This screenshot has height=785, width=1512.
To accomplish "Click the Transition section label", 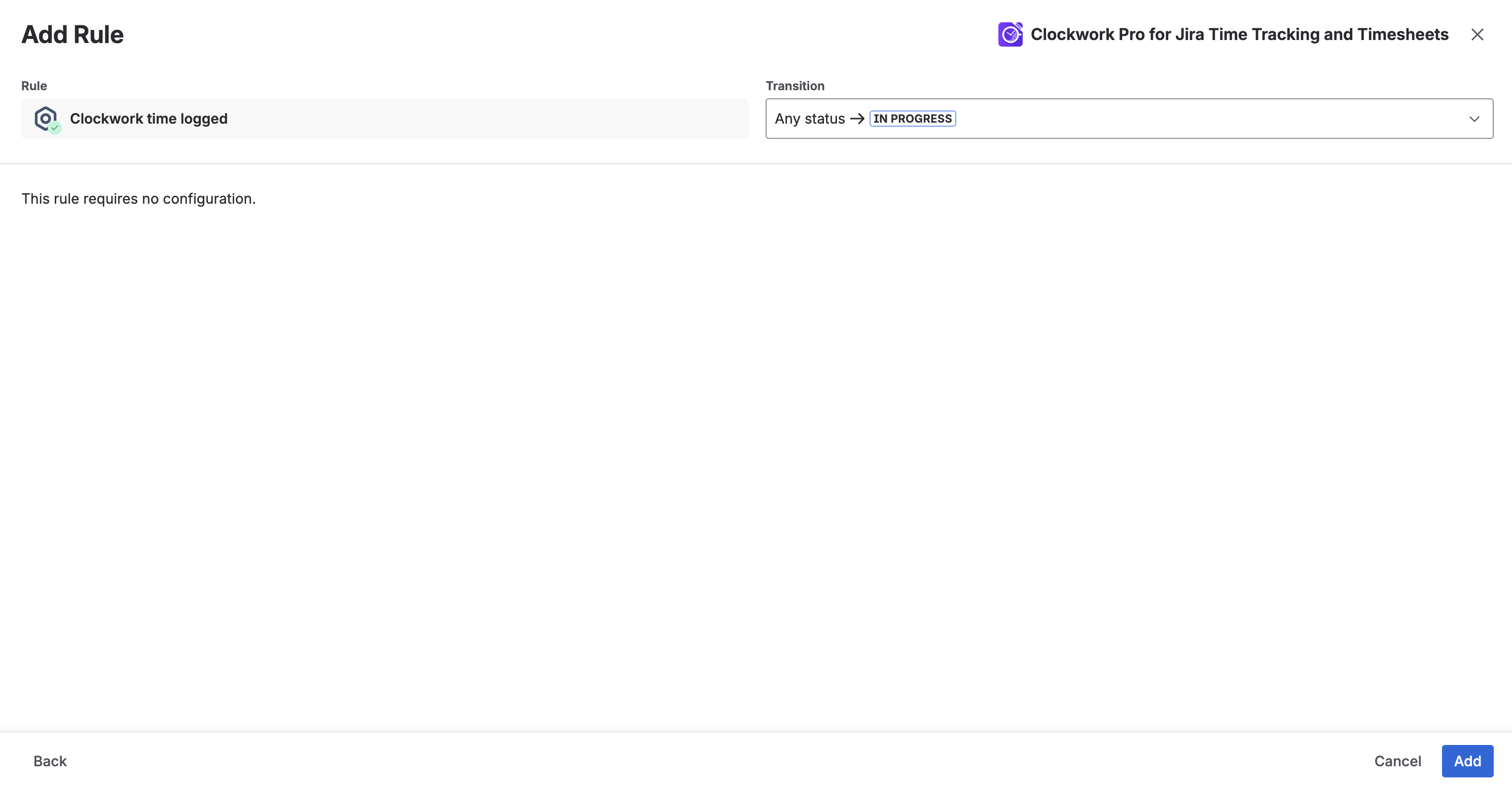I will click(794, 86).
